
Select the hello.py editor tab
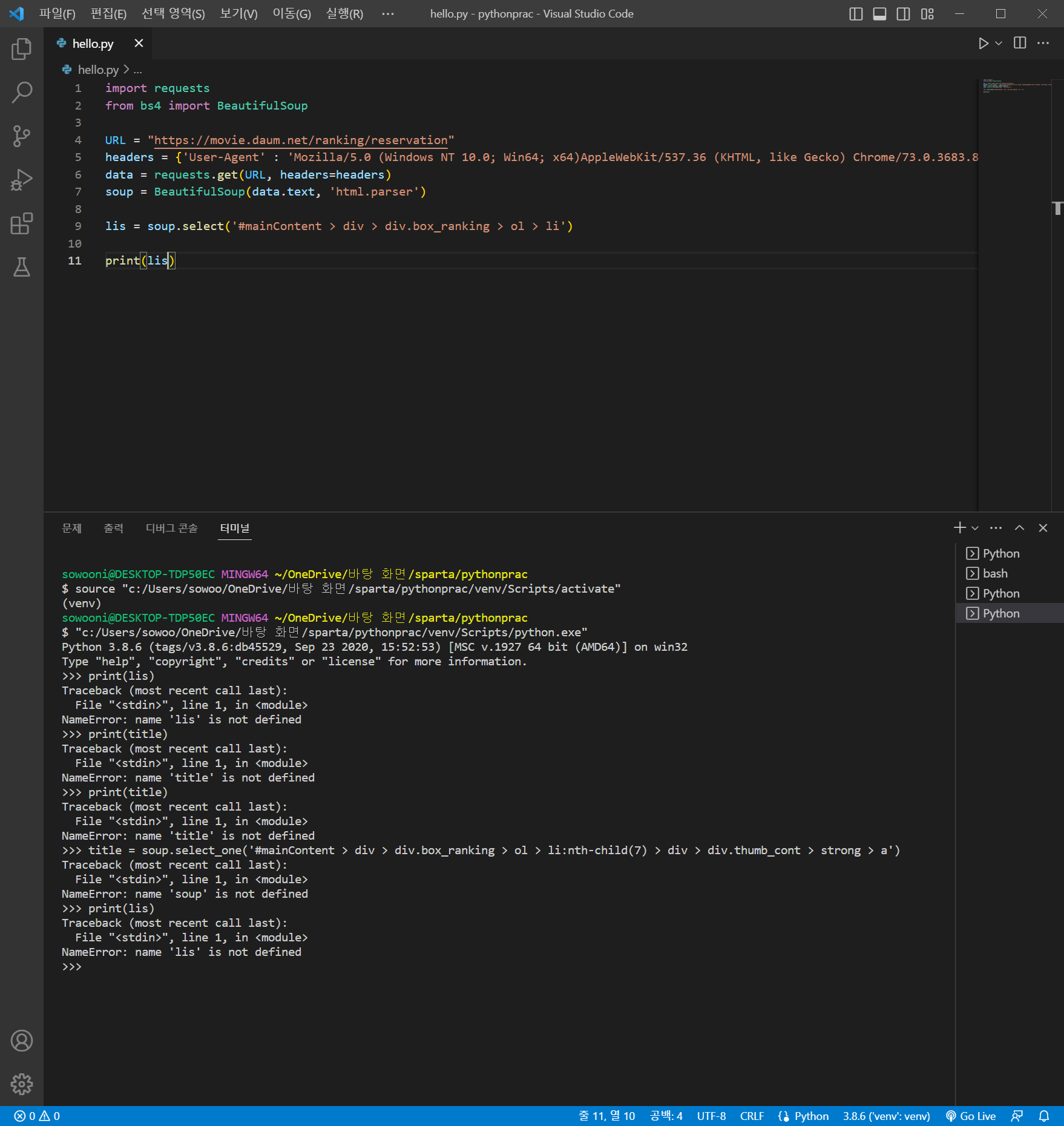[97, 43]
